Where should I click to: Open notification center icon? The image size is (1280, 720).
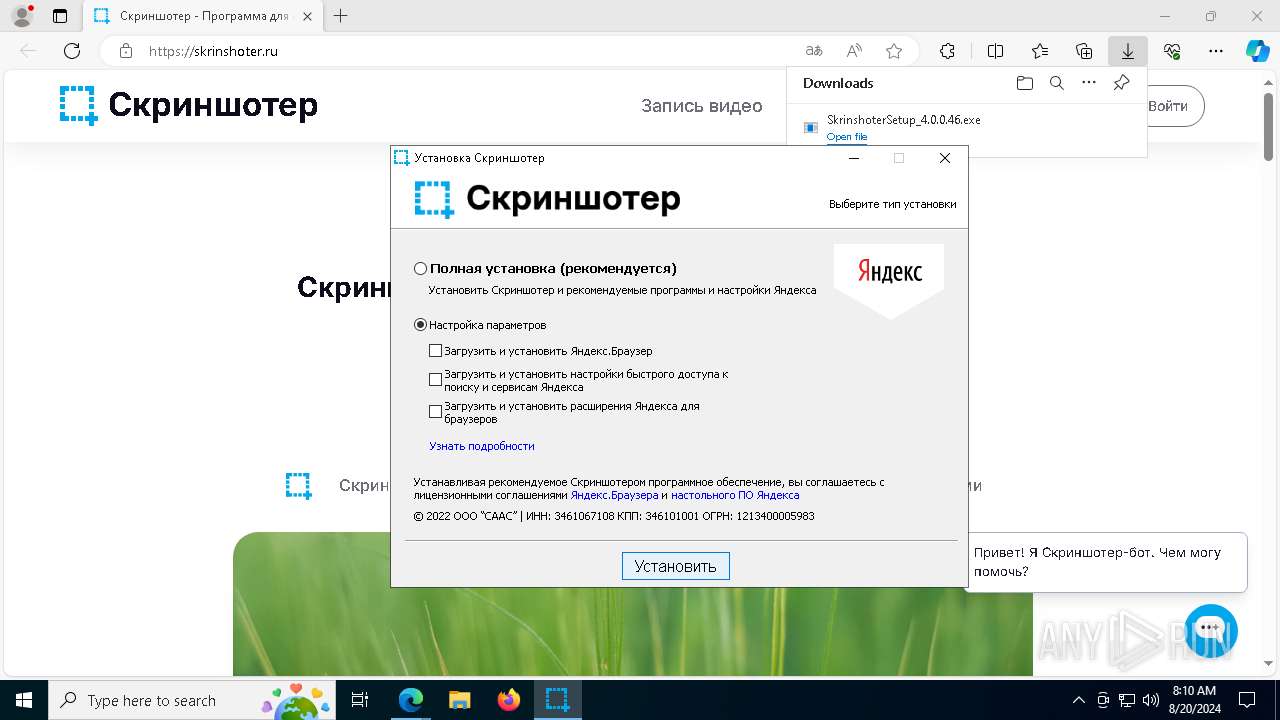click(x=1248, y=700)
